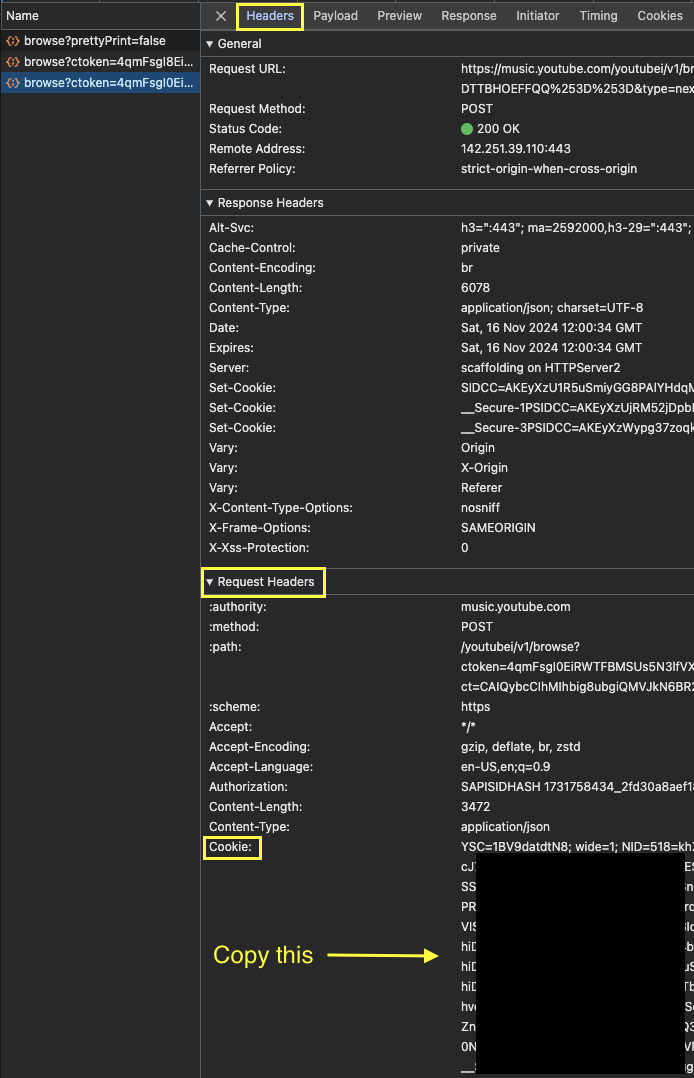Close the request details panel
Viewport: 694px width, 1078px height.
pos(221,16)
